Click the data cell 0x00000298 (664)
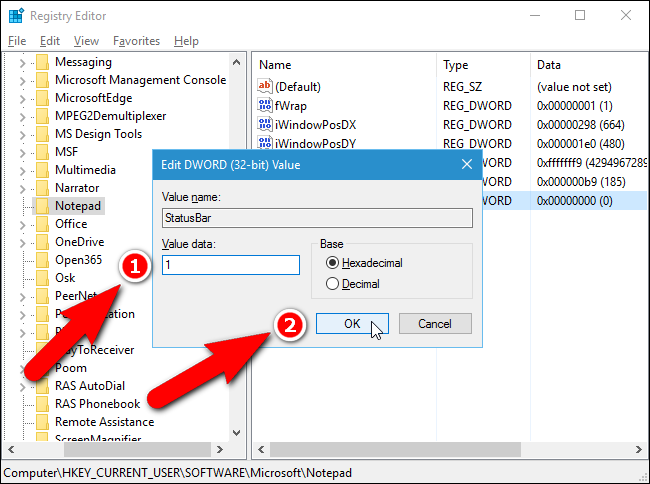Viewport: 650px width, 484px height. (x=580, y=125)
